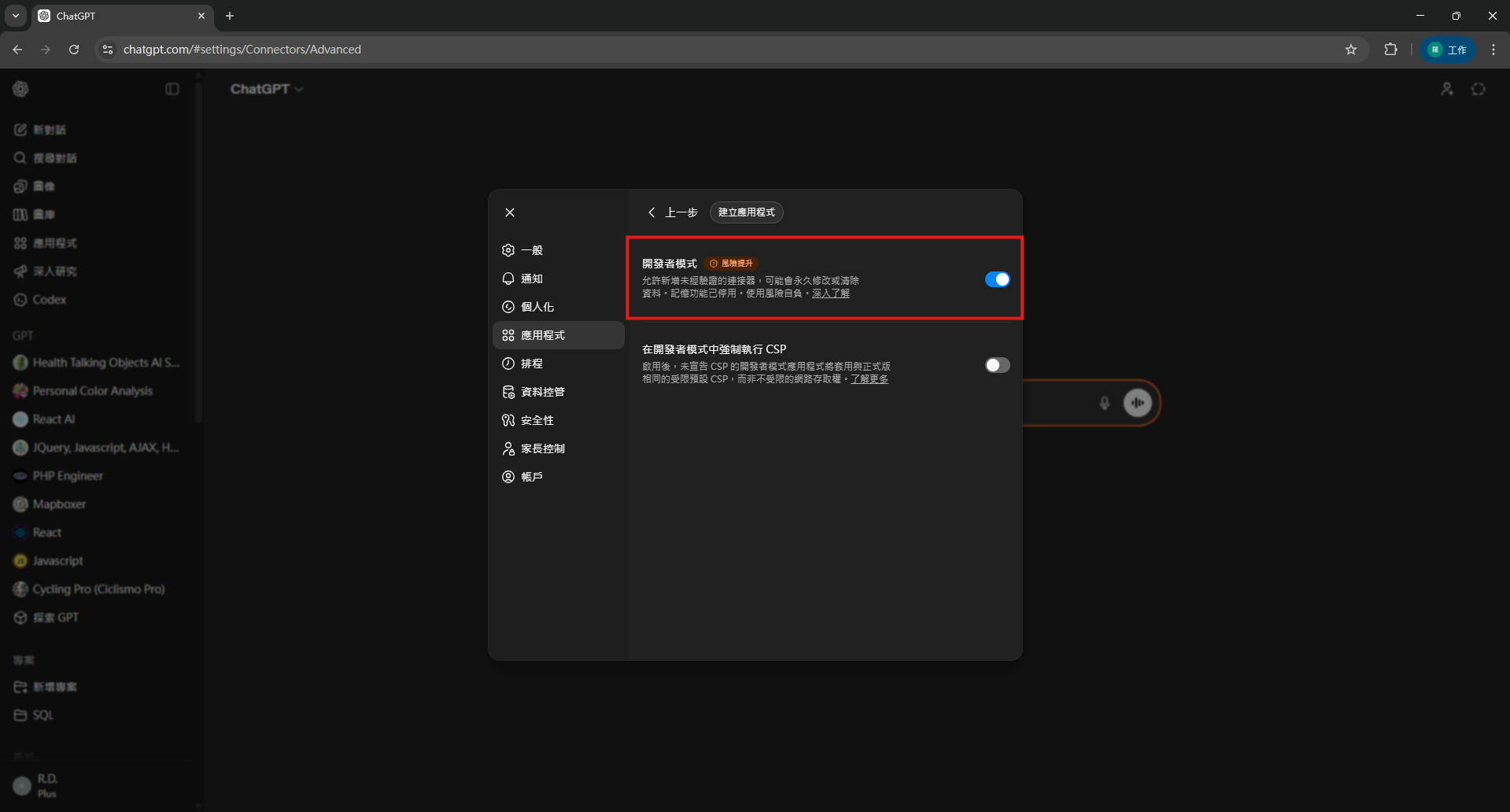The height and width of the screenshot is (812, 1510).
Task: Open the 了解更多 link about CSP
Action: (869, 379)
